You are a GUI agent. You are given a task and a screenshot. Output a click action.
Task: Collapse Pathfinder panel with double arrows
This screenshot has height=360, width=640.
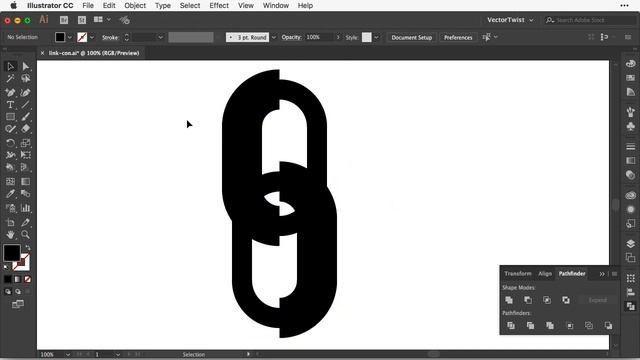(602, 274)
